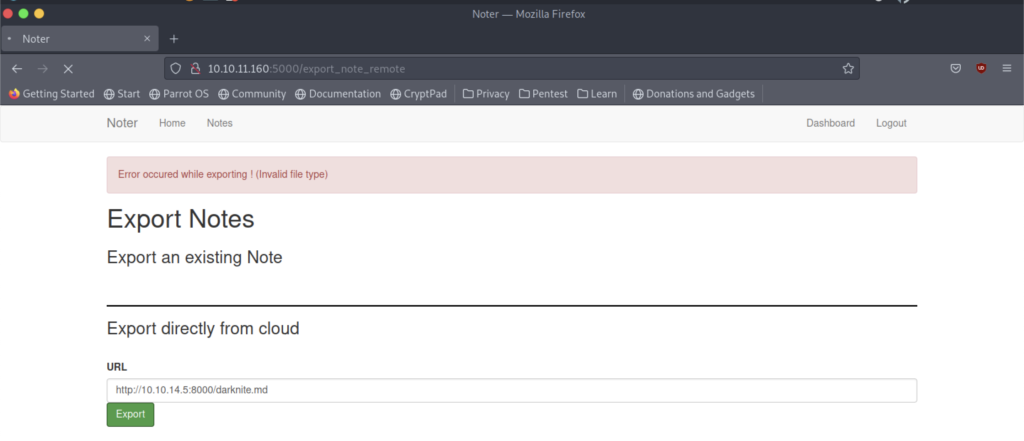Click the URL field label

pos(117,367)
